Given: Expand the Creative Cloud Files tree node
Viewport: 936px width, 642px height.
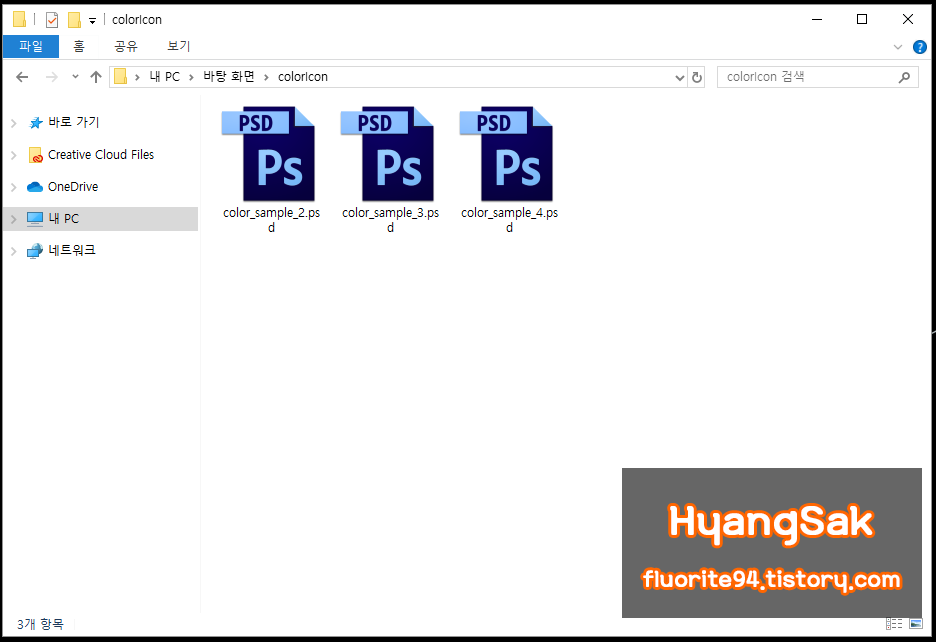Looking at the screenshot, I should coord(14,155).
